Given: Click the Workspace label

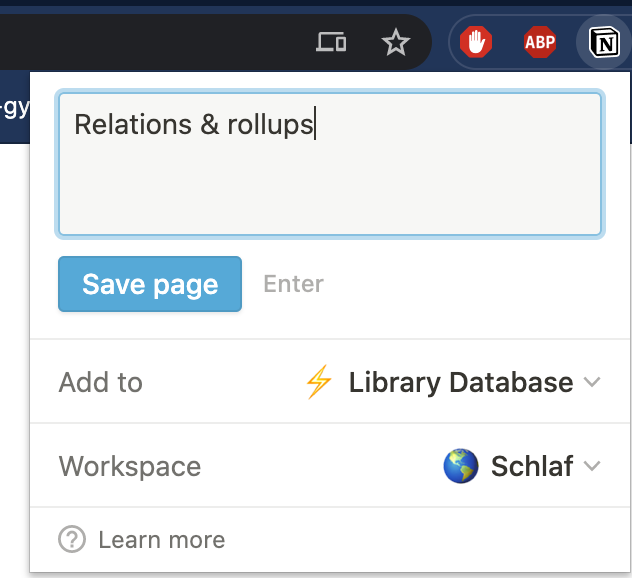Looking at the screenshot, I should [x=130, y=466].
